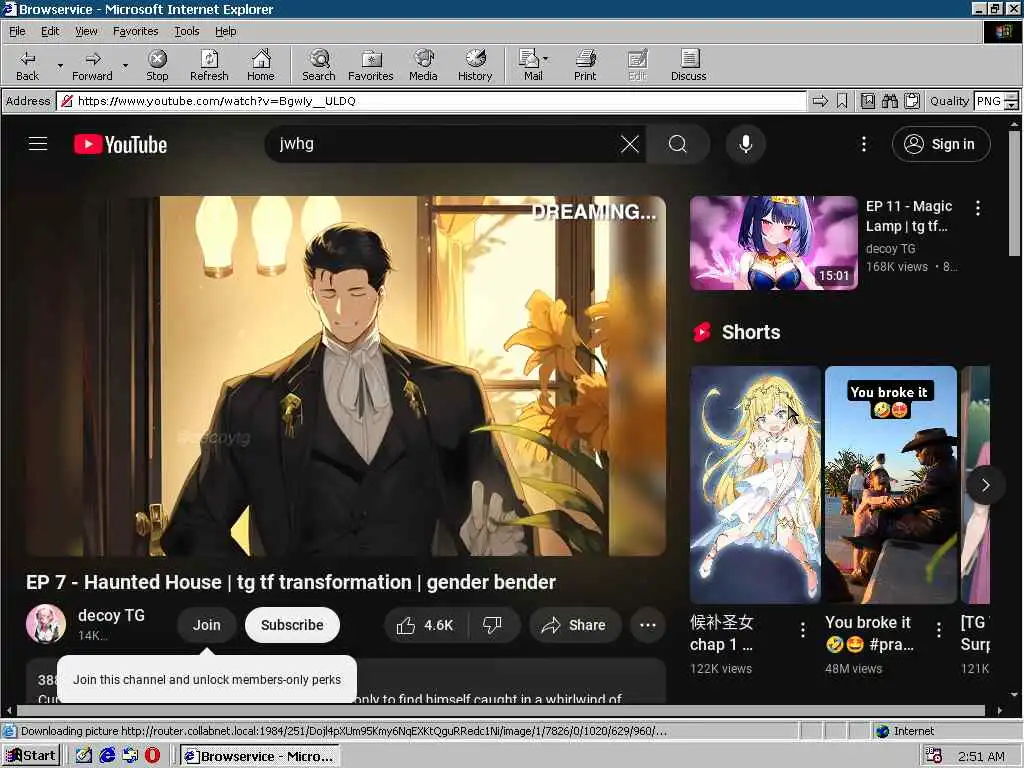Click the Windows Start button
Viewport: 1024px width, 768px height.
pyautogui.click(x=31, y=756)
